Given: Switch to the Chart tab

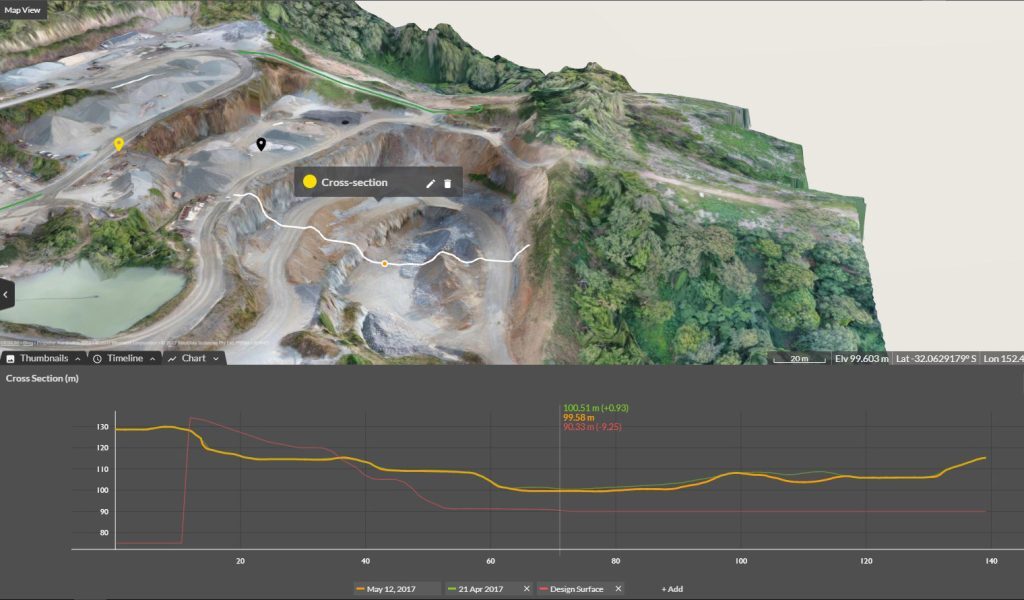Looking at the screenshot, I should [194, 358].
